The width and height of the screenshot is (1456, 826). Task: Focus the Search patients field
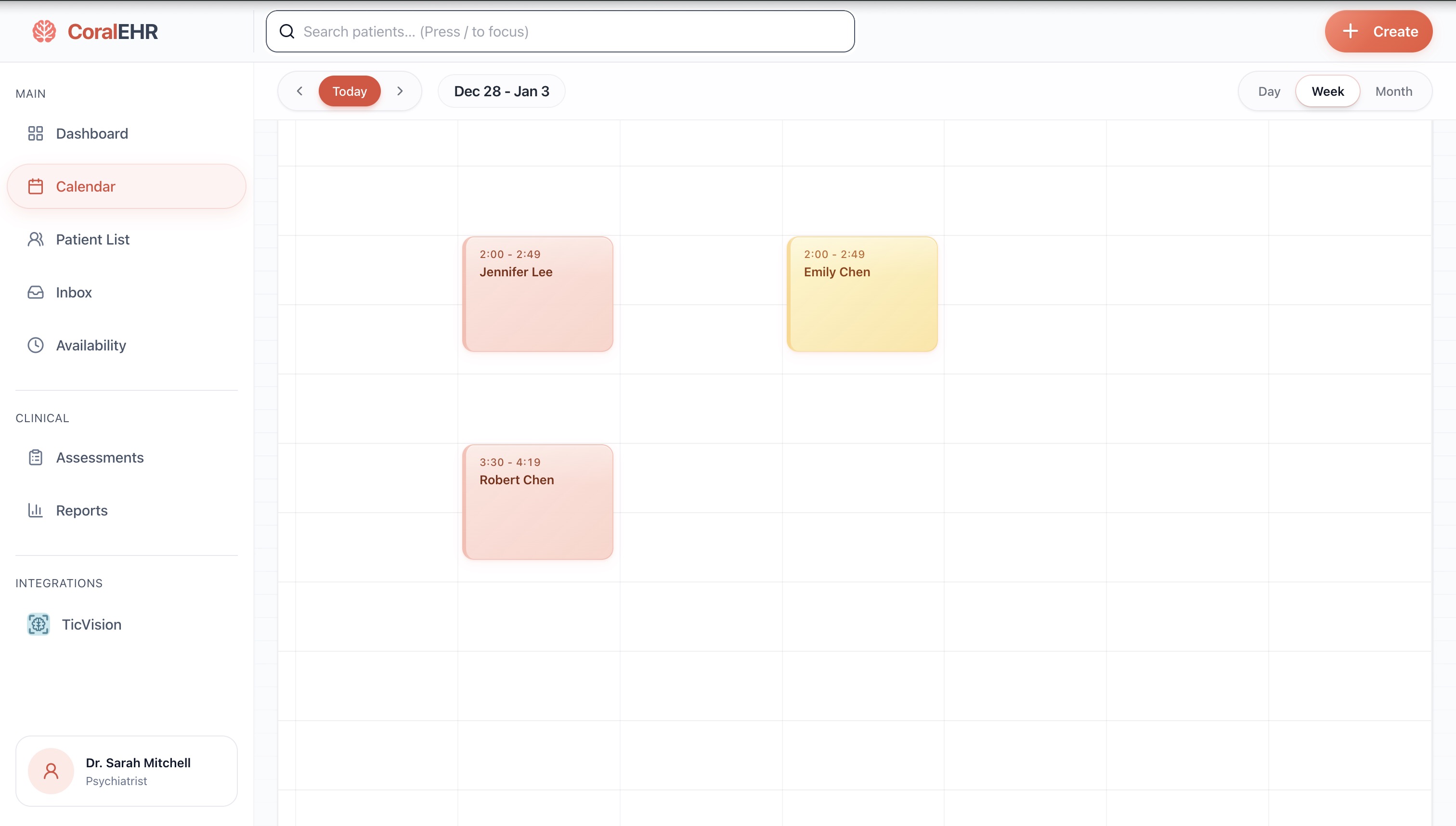[560, 31]
